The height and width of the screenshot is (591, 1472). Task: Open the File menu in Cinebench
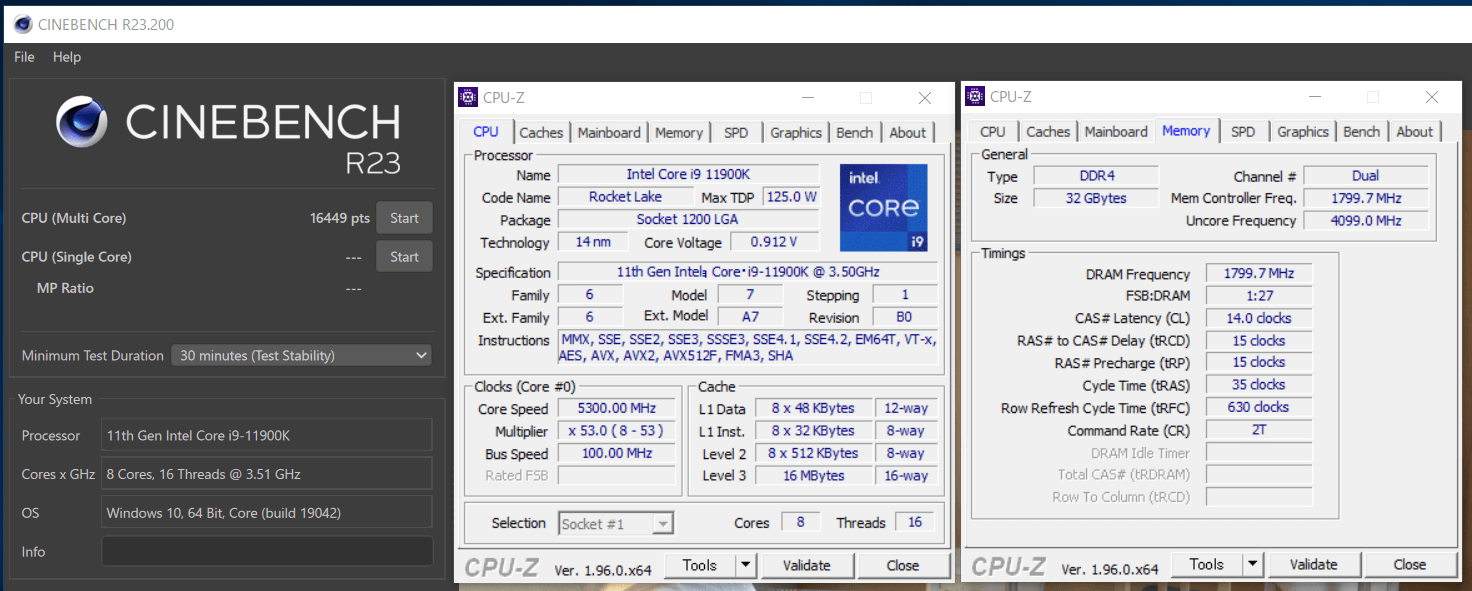pyautogui.click(x=24, y=57)
